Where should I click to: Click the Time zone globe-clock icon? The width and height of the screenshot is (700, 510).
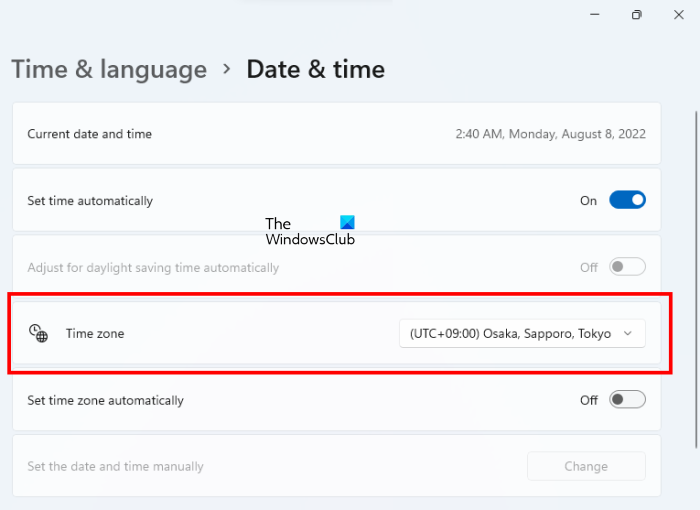pos(38,333)
